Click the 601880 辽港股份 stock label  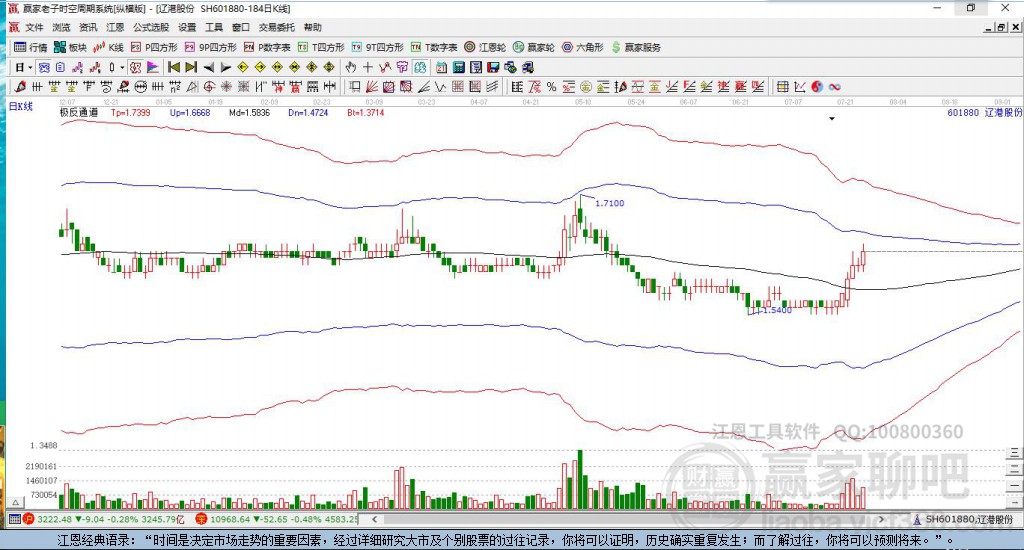985,112
